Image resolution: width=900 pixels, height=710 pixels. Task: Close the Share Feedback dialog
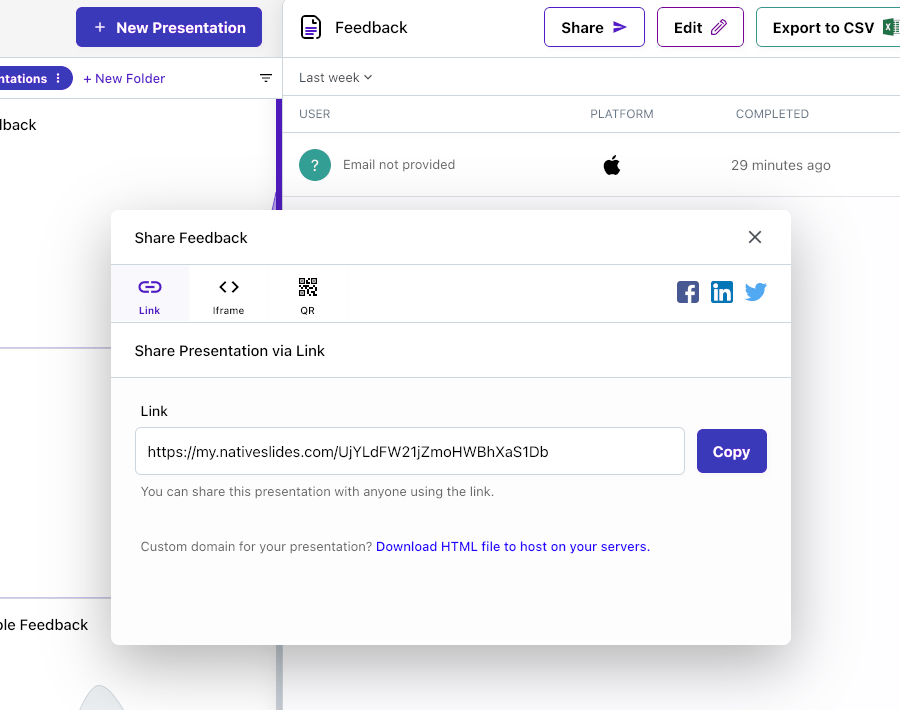755,237
